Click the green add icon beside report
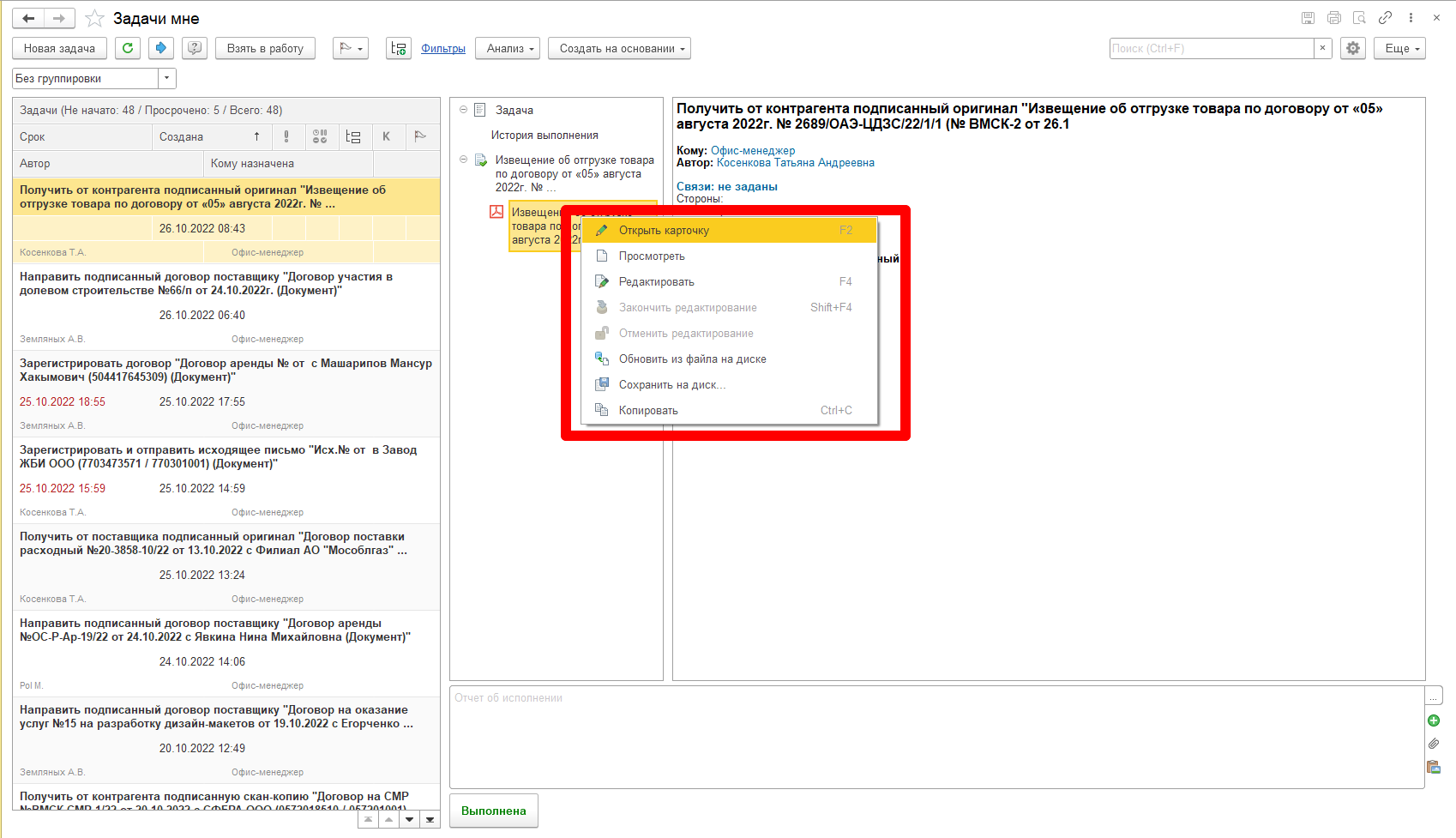 click(x=1434, y=720)
